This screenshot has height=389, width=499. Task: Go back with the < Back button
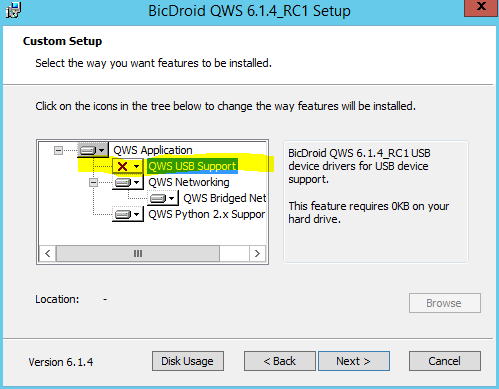point(279,361)
